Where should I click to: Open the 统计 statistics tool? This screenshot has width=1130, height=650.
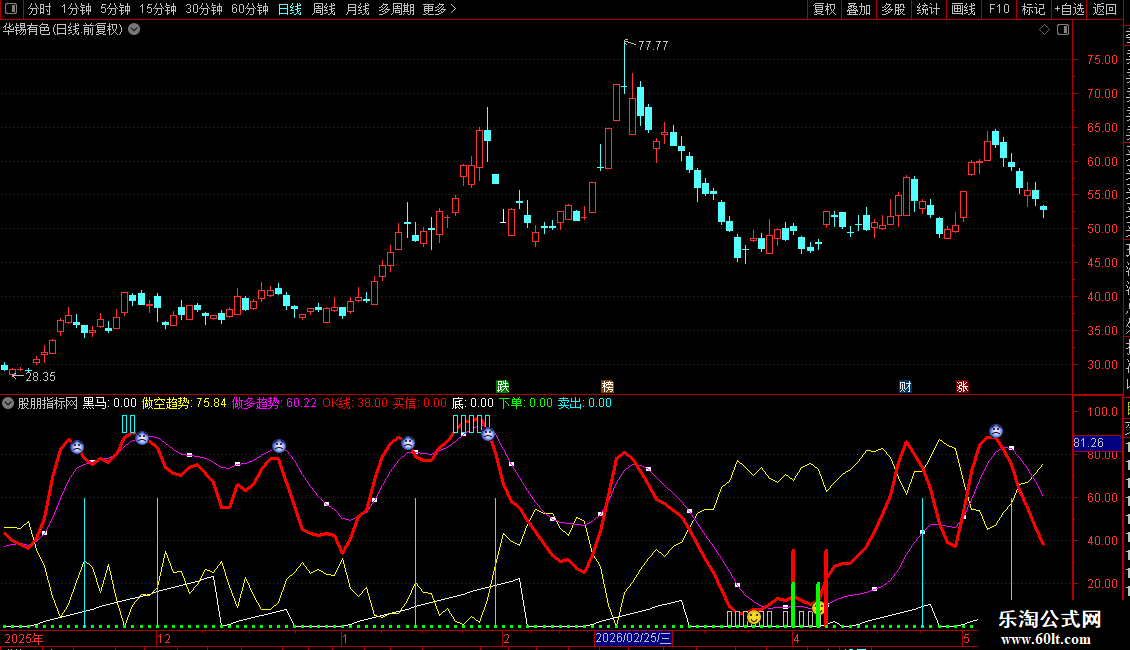tap(928, 9)
